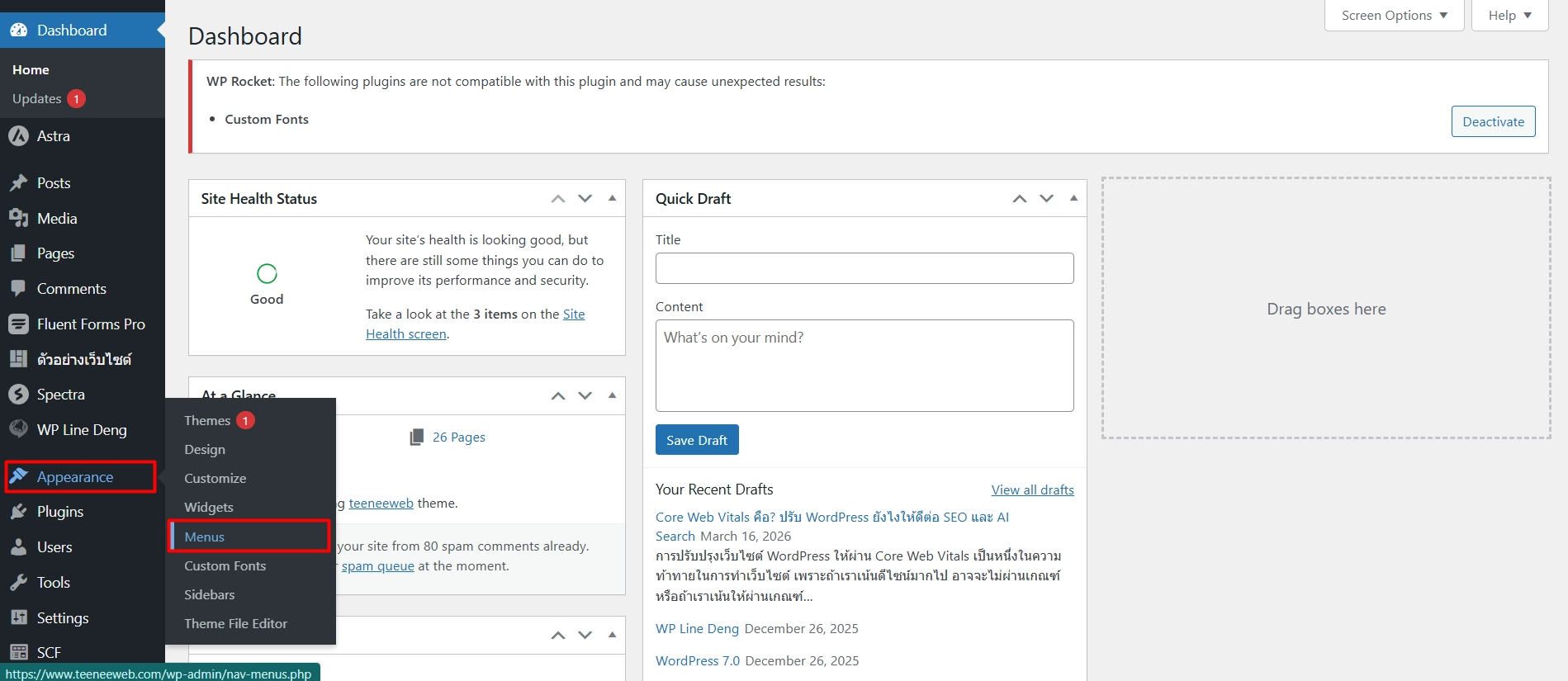Click the Plugins plug icon
Viewport: 1568px width, 681px height.
click(18, 512)
